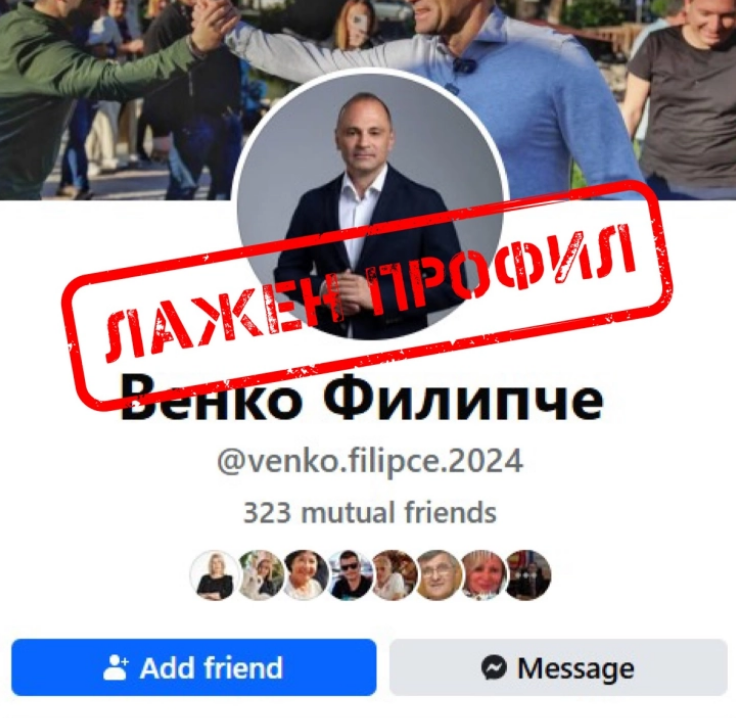Image resolution: width=736 pixels, height=718 pixels.
Task: Click the Messenger bubble icon
Action: coord(494,667)
